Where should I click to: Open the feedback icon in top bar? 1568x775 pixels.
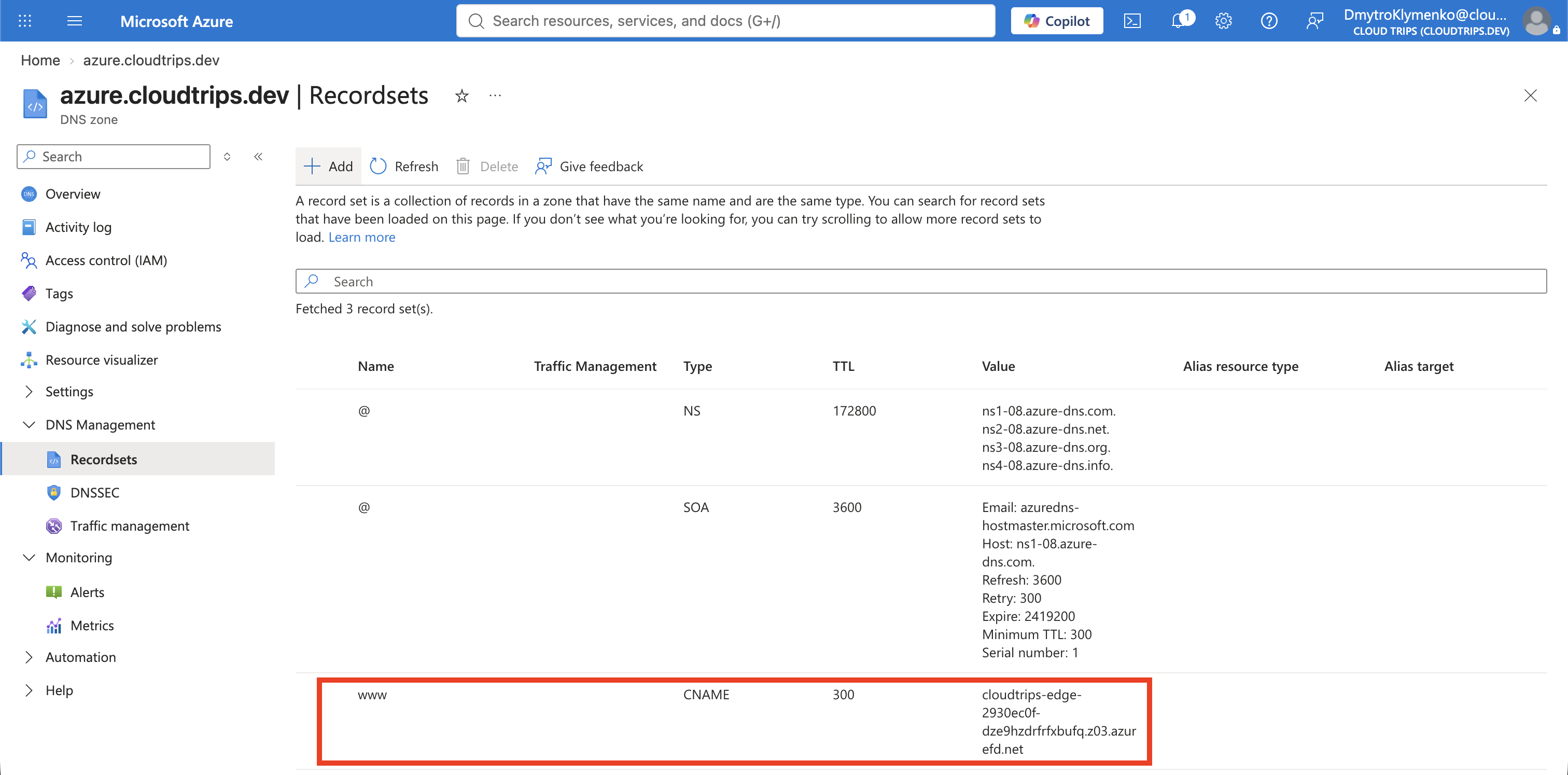coord(1315,21)
